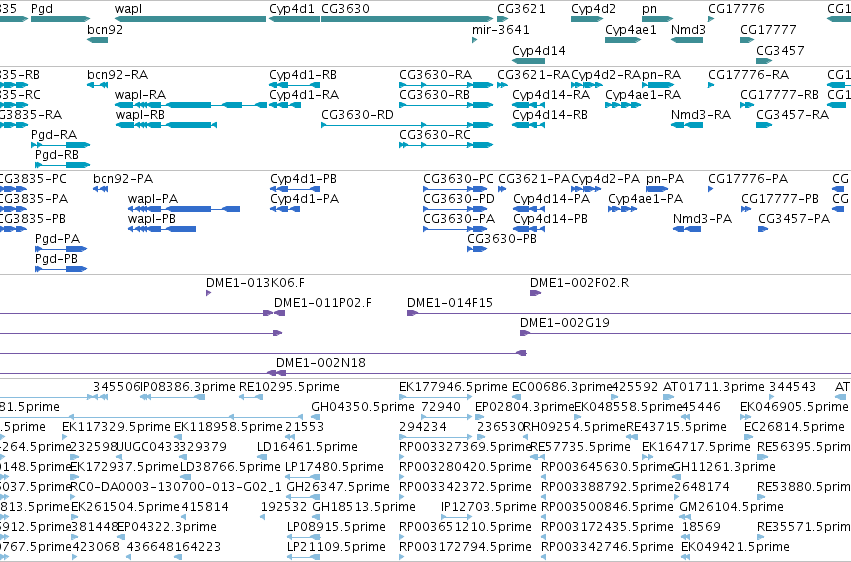
Task: Click the DME1-014F15 BAC label
Action: point(450,303)
